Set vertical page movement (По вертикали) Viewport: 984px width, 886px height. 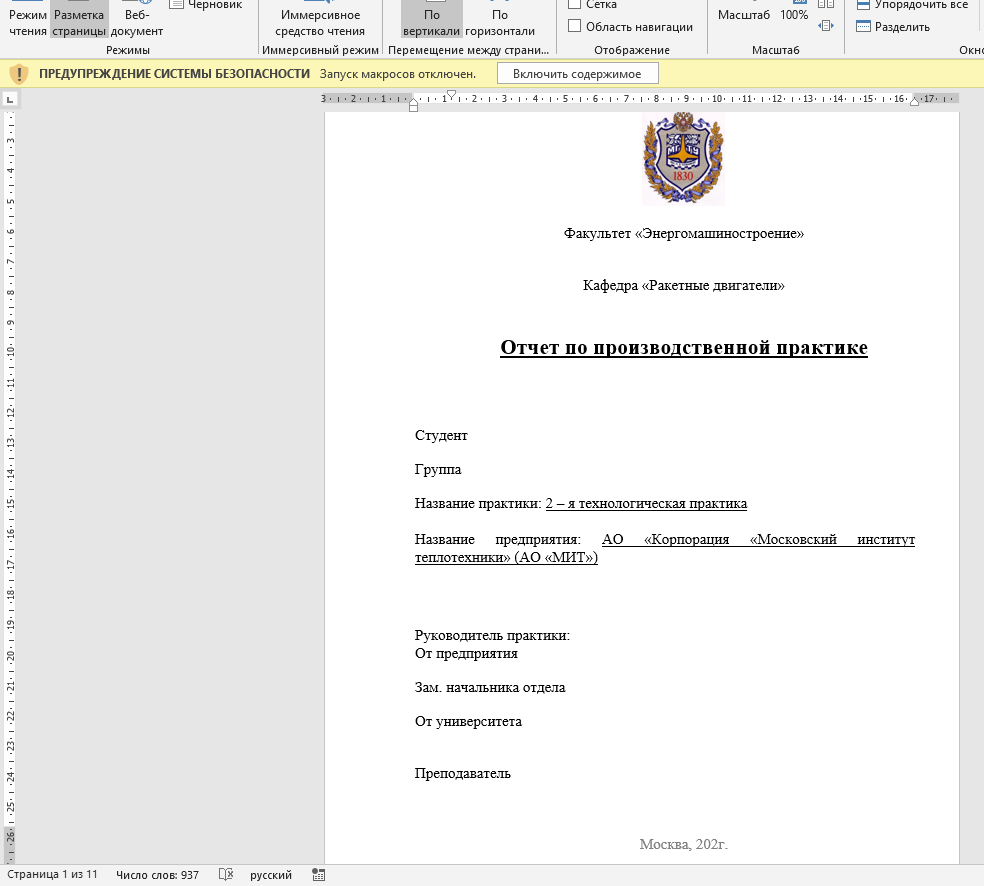(432, 22)
